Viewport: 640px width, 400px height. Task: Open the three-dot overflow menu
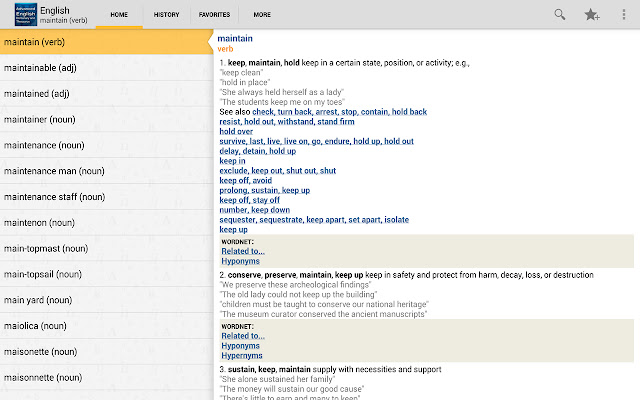(626, 14)
